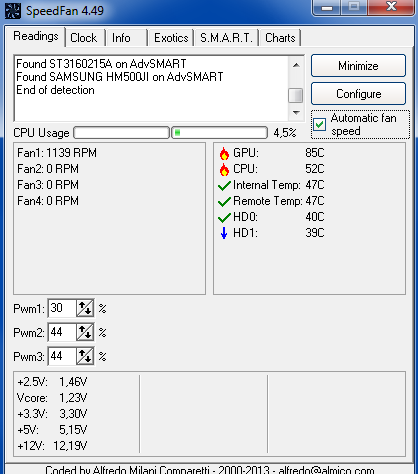Open the S.M.A.R.T. tab
The image size is (418, 474).
pos(226,38)
